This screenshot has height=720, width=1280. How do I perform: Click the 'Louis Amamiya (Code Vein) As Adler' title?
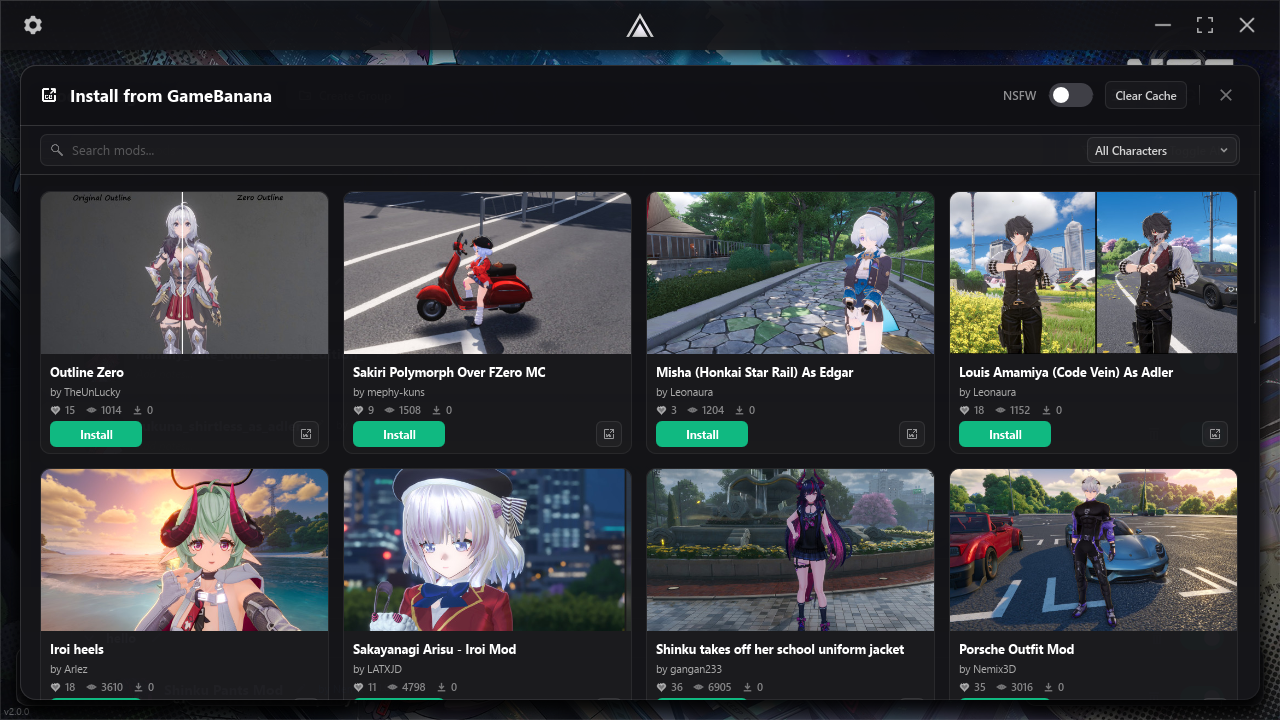click(1066, 372)
